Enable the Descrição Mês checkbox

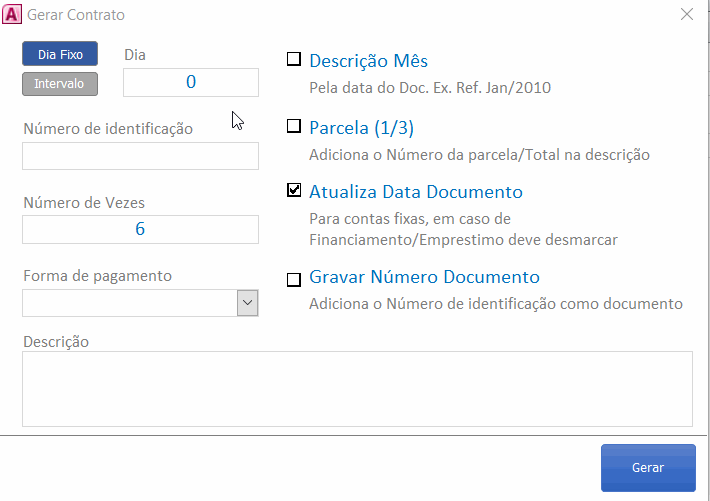pos(294,59)
